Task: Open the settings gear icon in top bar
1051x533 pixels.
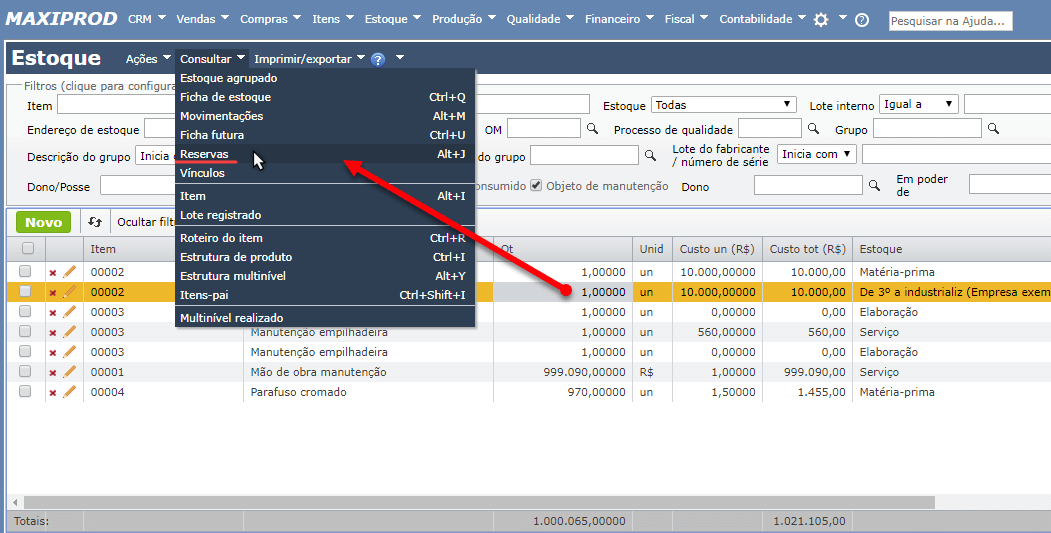Action: coord(821,20)
